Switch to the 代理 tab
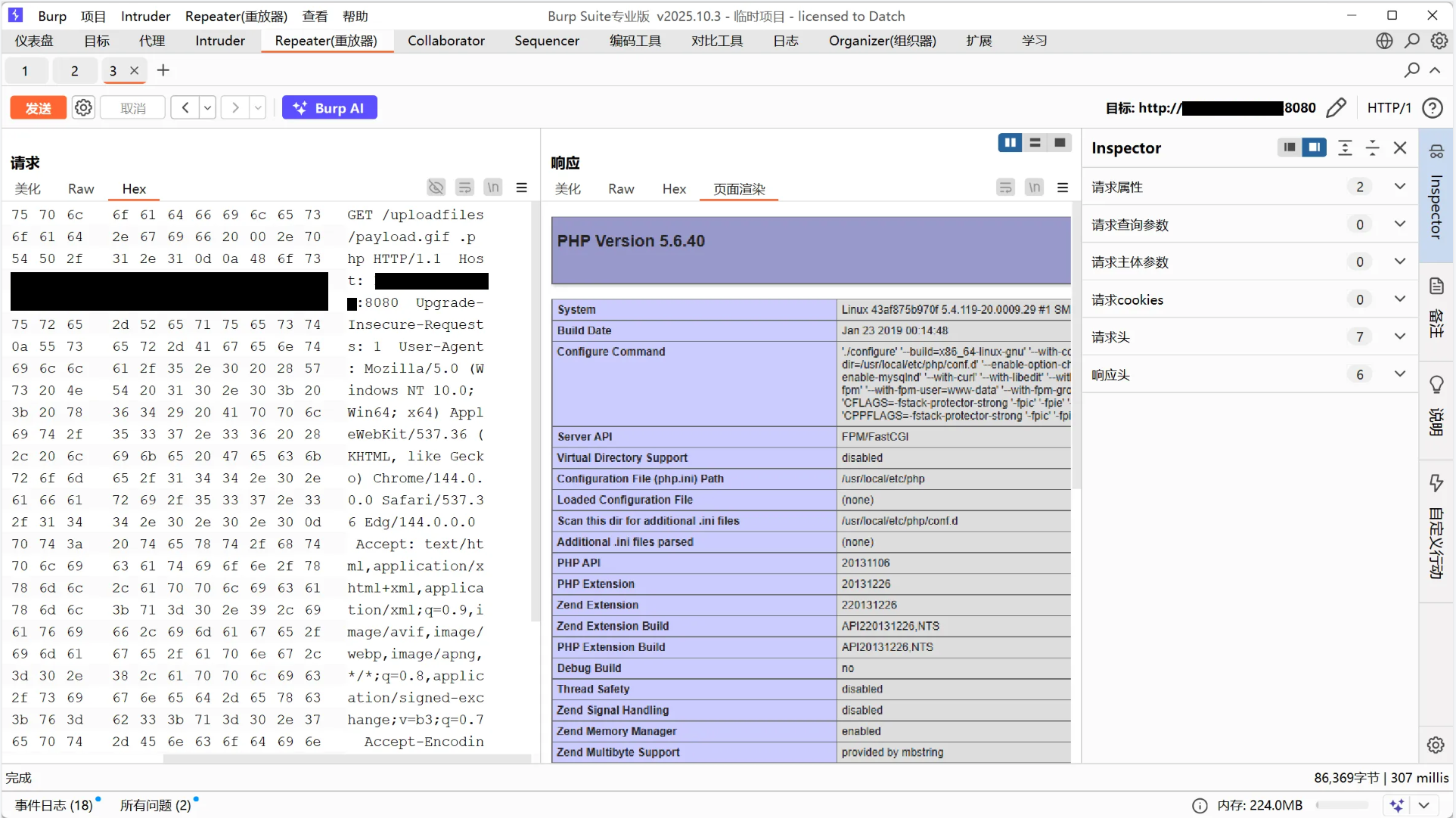 pyautogui.click(x=152, y=41)
